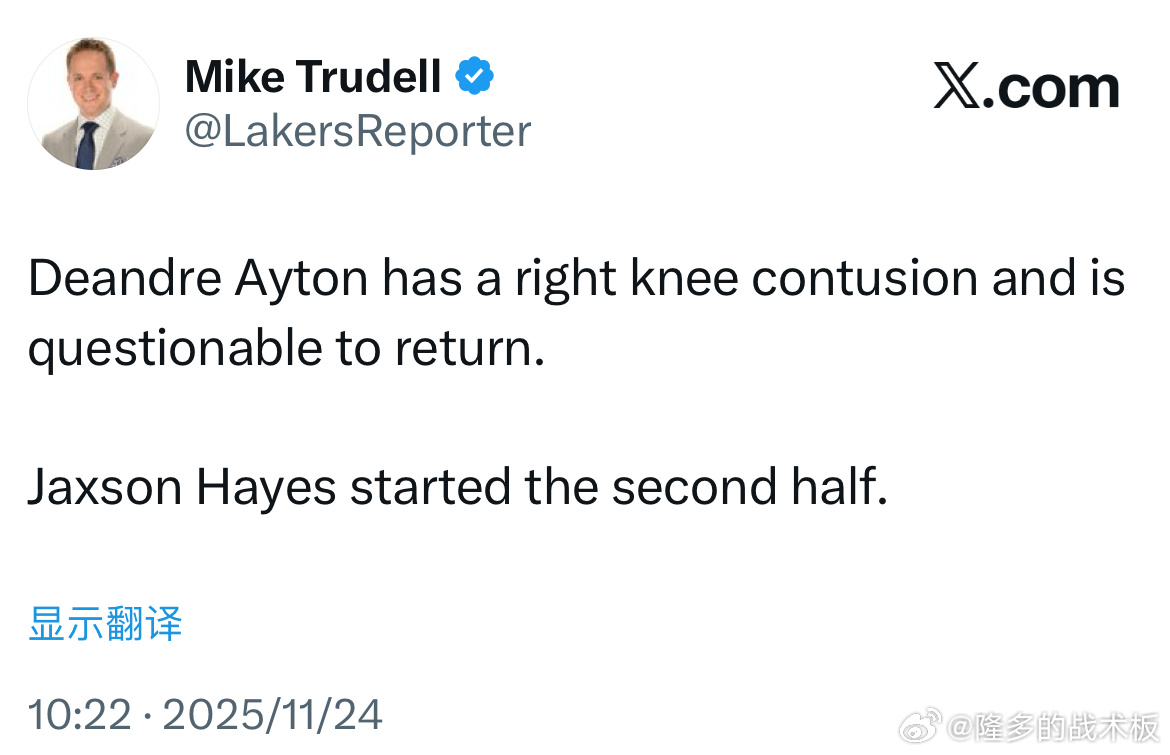Image resolution: width=1170 pixels, height=755 pixels.
Task: Click the phrase "questionable to return."
Action: 286,349
